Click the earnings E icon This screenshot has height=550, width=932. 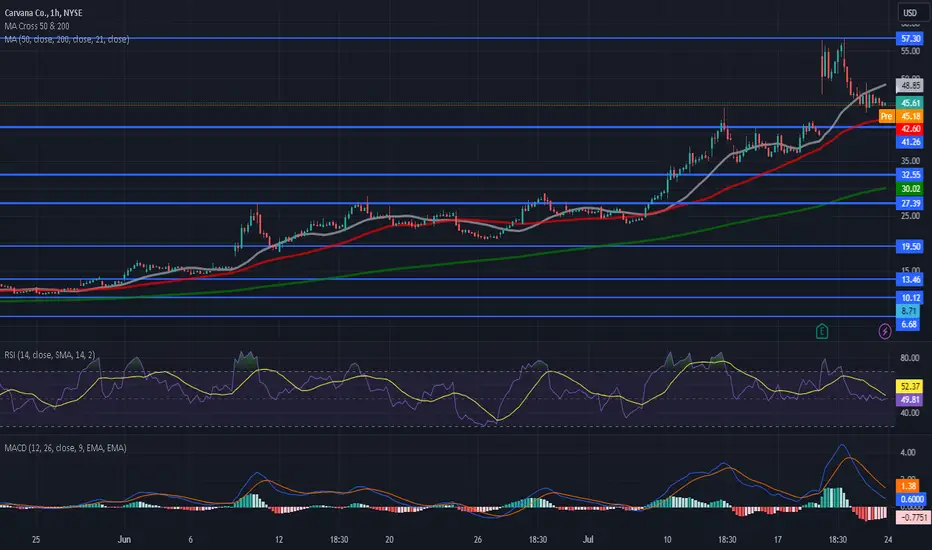click(822, 331)
